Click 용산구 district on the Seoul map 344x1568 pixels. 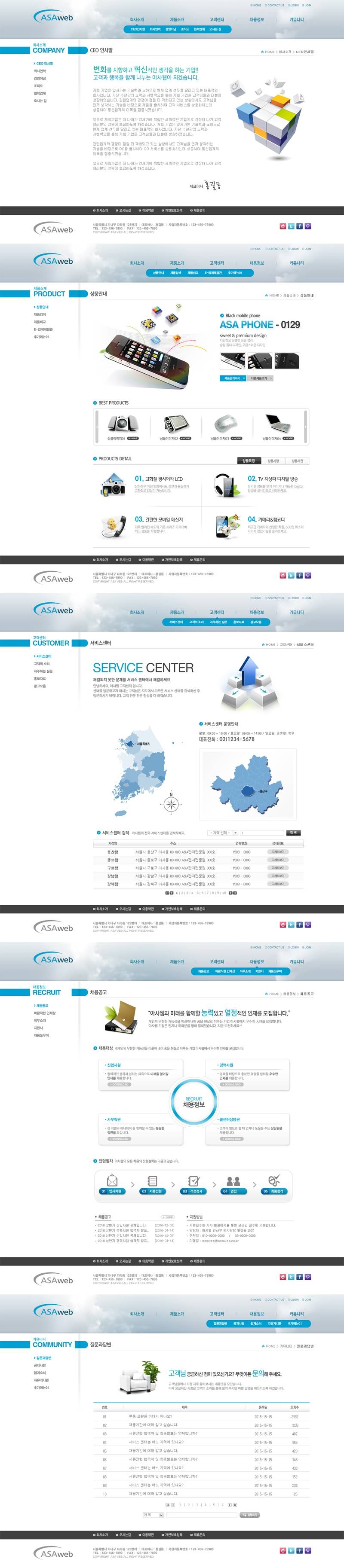tap(249, 791)
